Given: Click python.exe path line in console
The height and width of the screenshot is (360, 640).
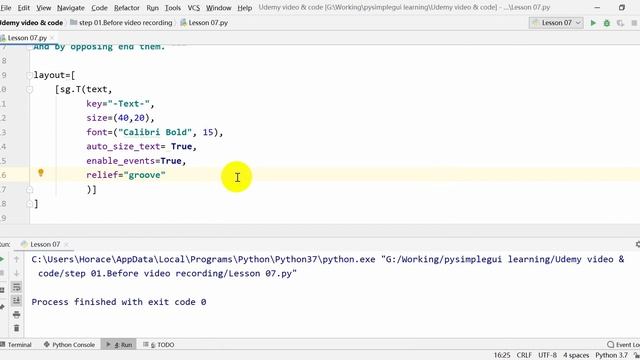Looking at the screenshot, I should point(328,259).
